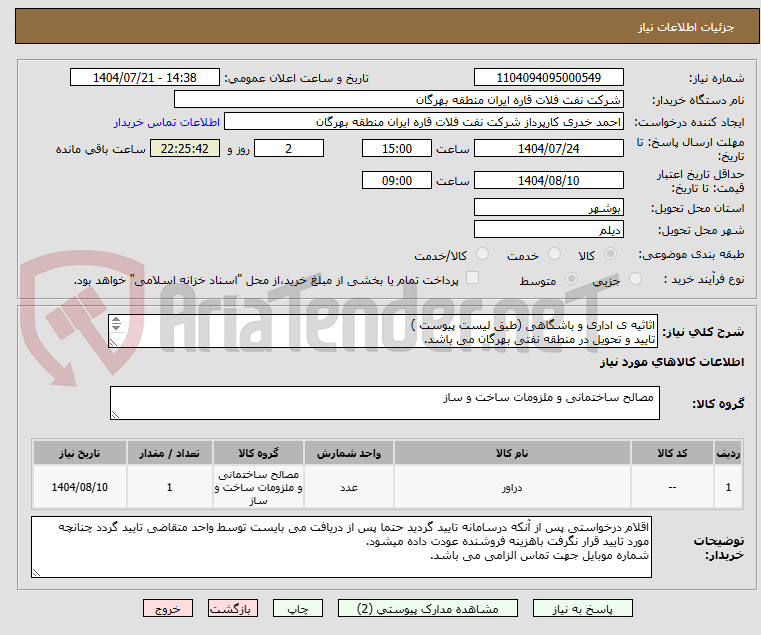Select the خدمت radio button

tap(554, 254)
